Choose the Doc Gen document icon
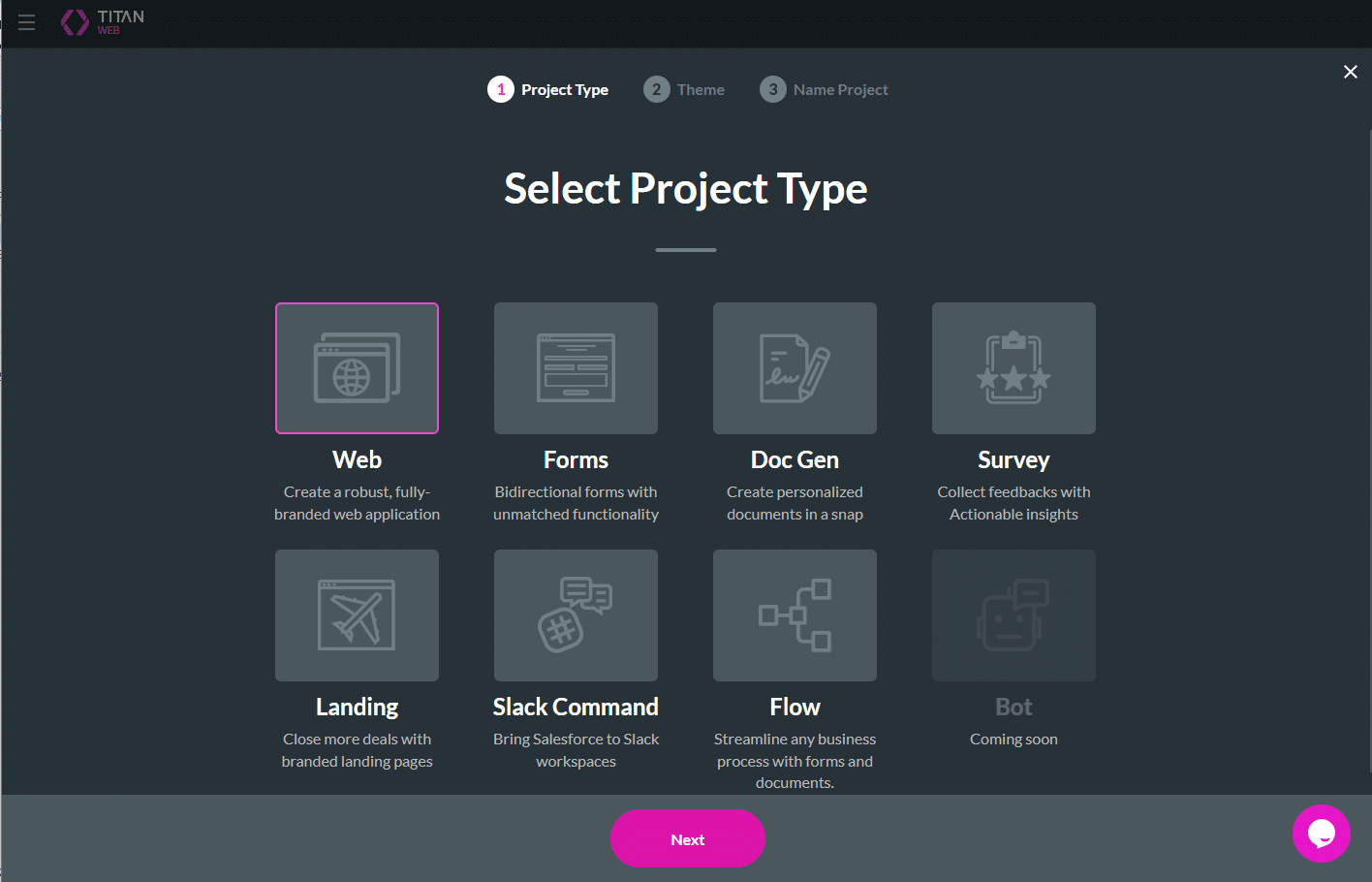Viewport: 1372px width, 882px height. click(795, 367)
